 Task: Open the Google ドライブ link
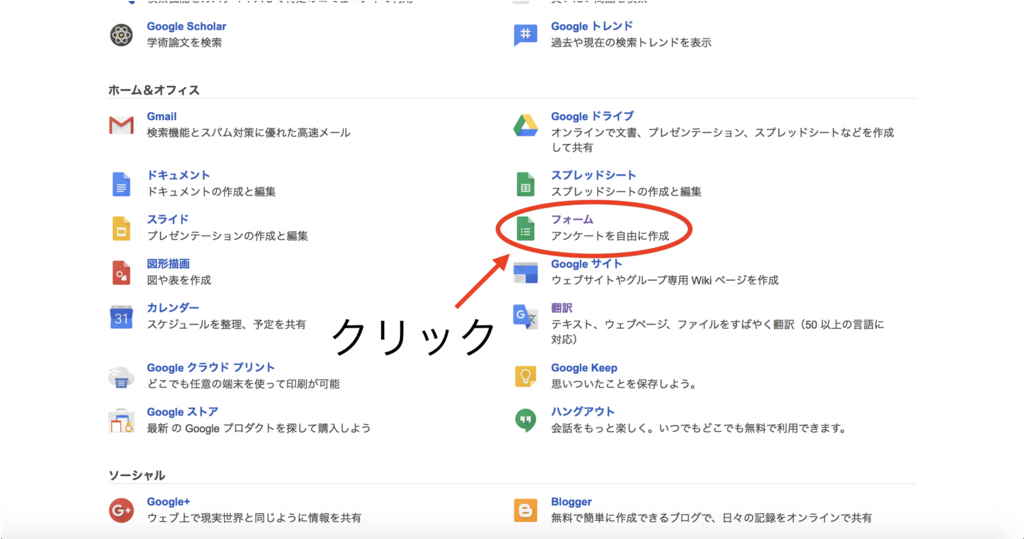592,116
